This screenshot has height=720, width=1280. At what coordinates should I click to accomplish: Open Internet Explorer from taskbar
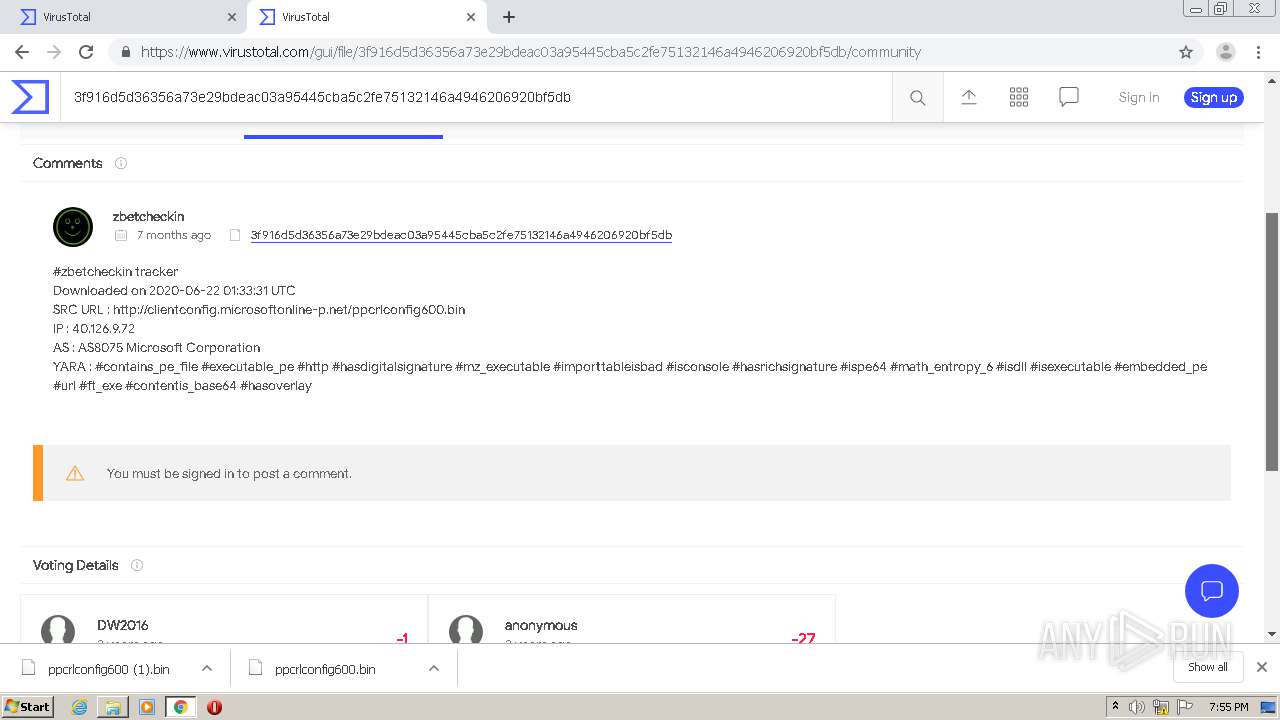[79, 707]
